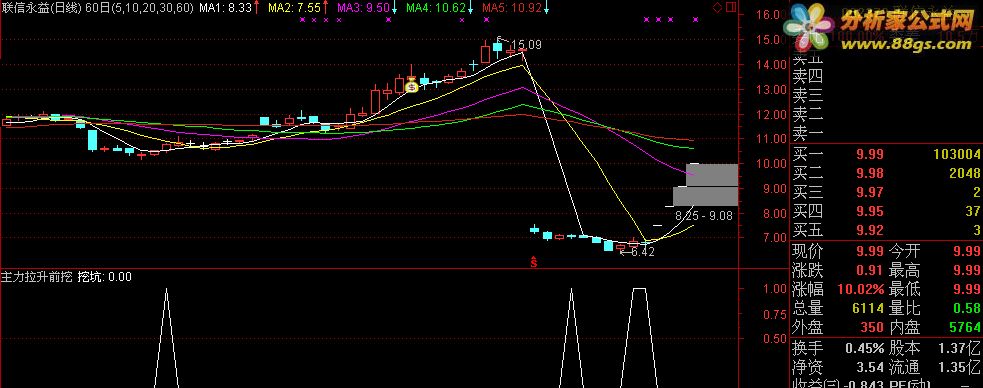Click the red S signal marker below candles
Image resolution: width=983 pixels, height=388 pixels.
tap(534, 262)
